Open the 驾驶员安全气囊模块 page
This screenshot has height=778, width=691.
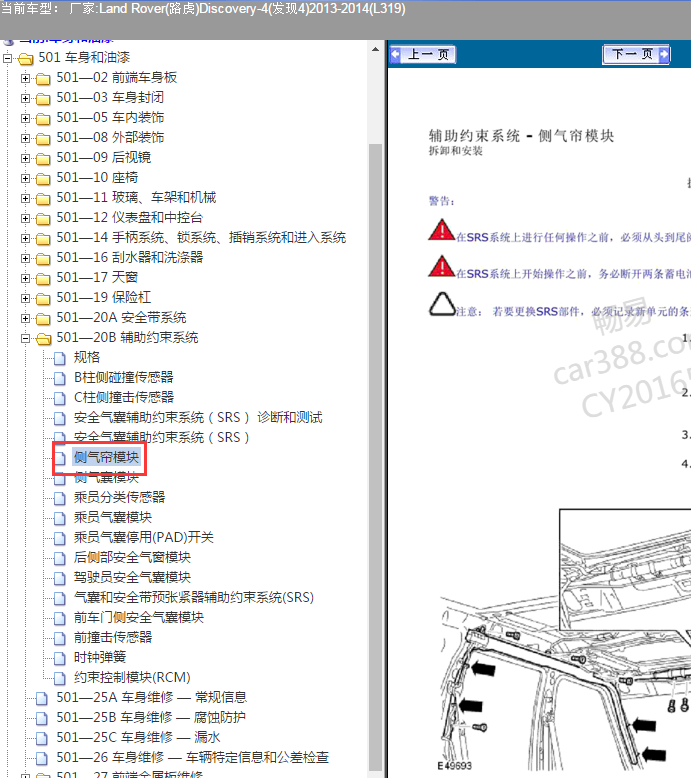click(132, 578)
